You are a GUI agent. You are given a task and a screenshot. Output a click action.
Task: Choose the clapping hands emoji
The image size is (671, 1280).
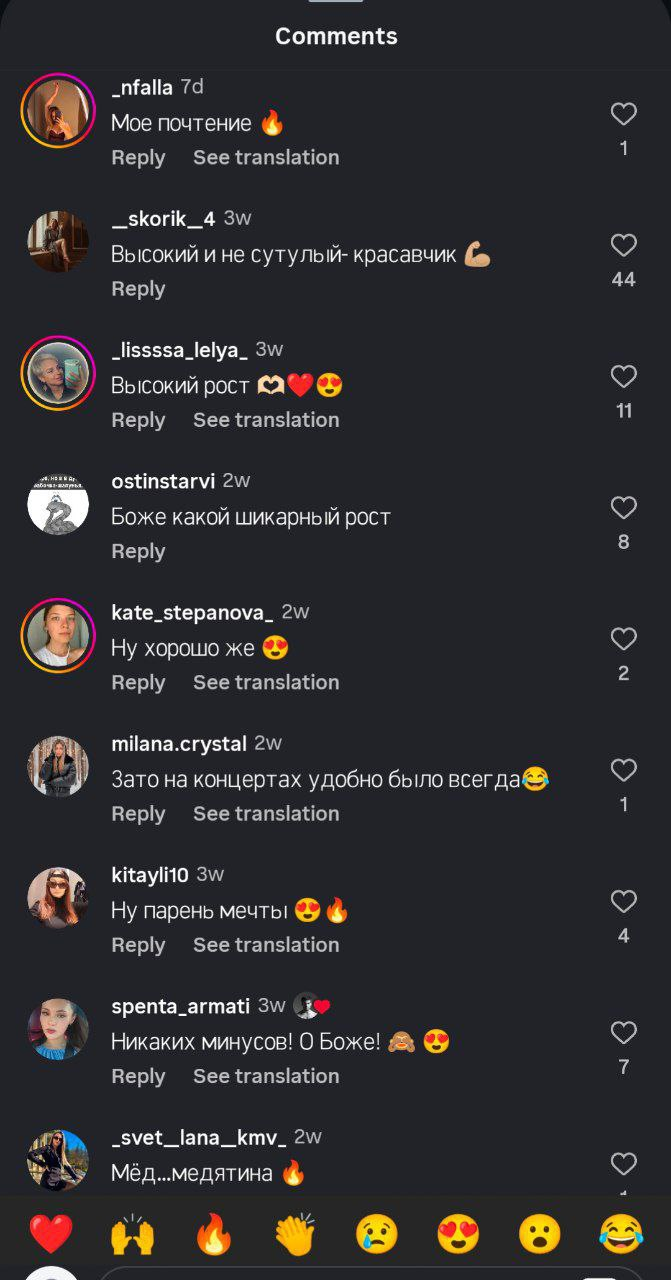tap(295, 1234)
